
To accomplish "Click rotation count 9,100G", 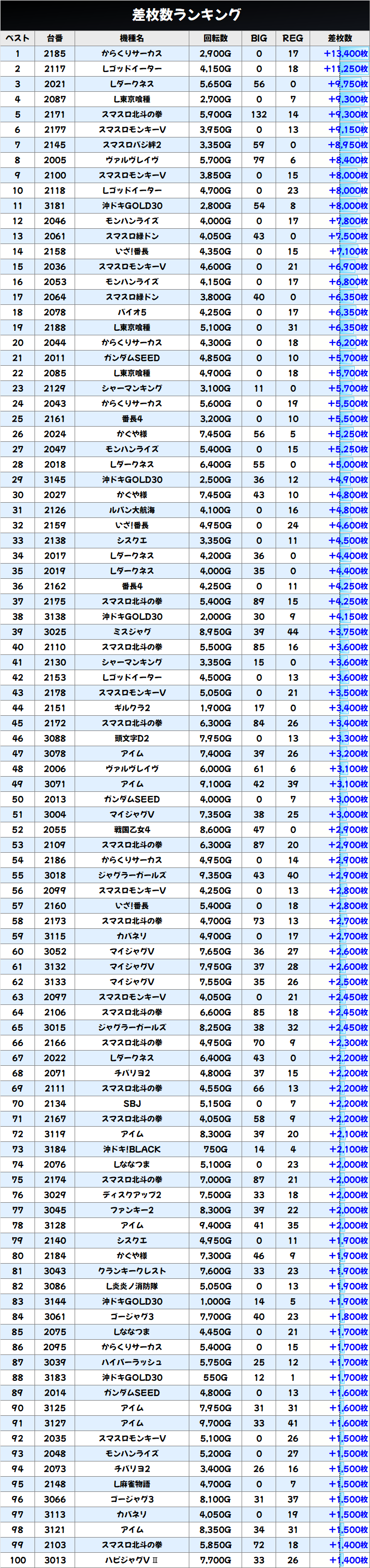I will pyautogui.click(x=215, y=784).
